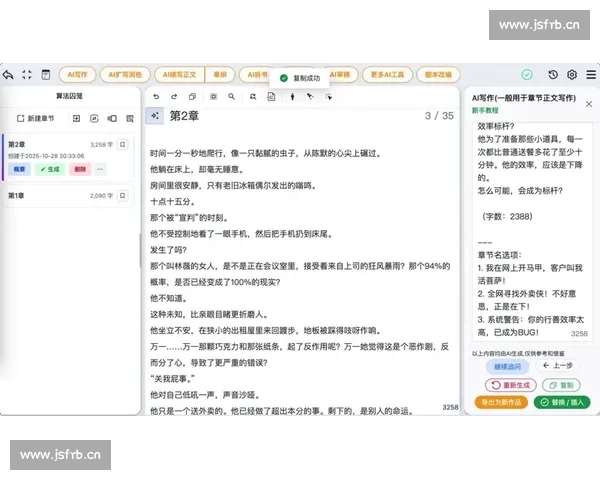Select the AI扩写润色 tab

click(127, 74)
